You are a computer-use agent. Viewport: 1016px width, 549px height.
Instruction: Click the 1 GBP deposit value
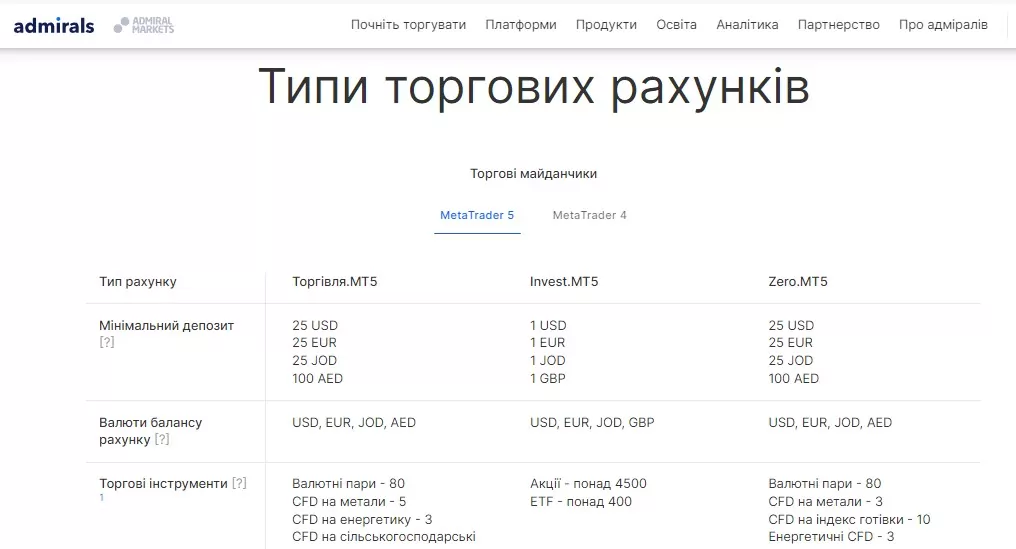[x=548, y=379]
